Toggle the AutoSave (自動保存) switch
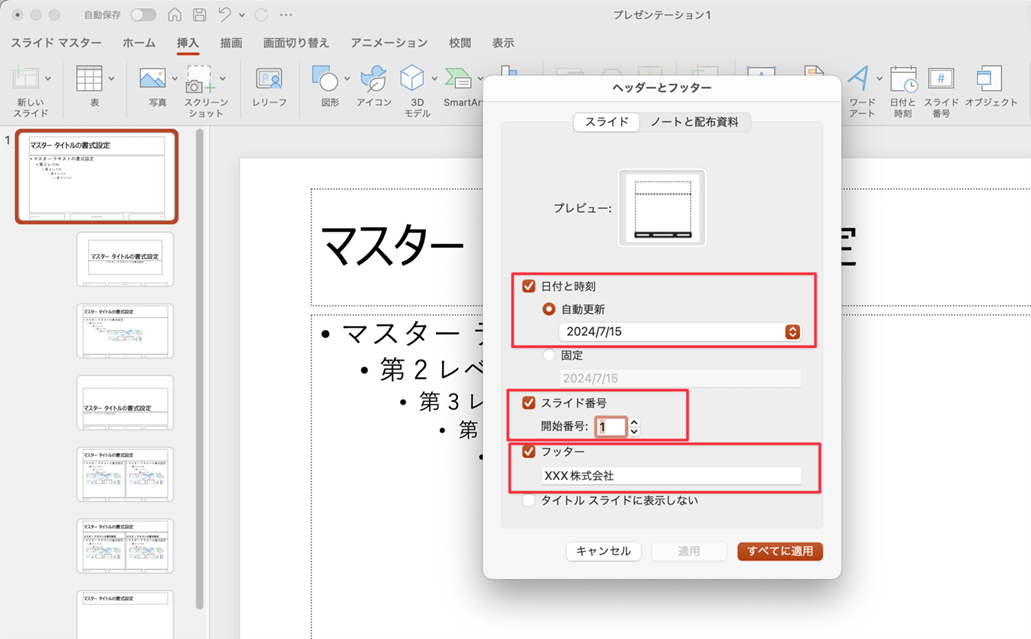This screenshot has width=1031, height=639. pos(143,14)
